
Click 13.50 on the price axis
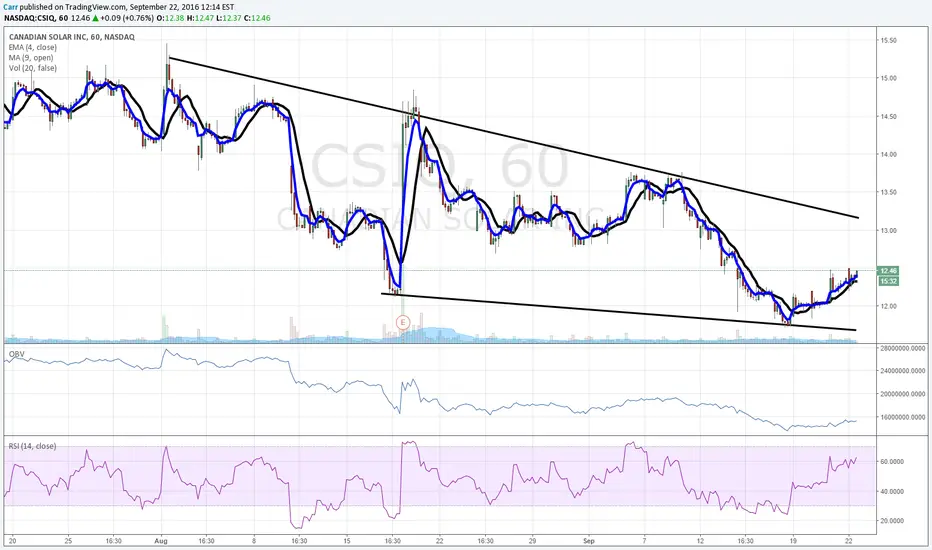coord(889,192)
